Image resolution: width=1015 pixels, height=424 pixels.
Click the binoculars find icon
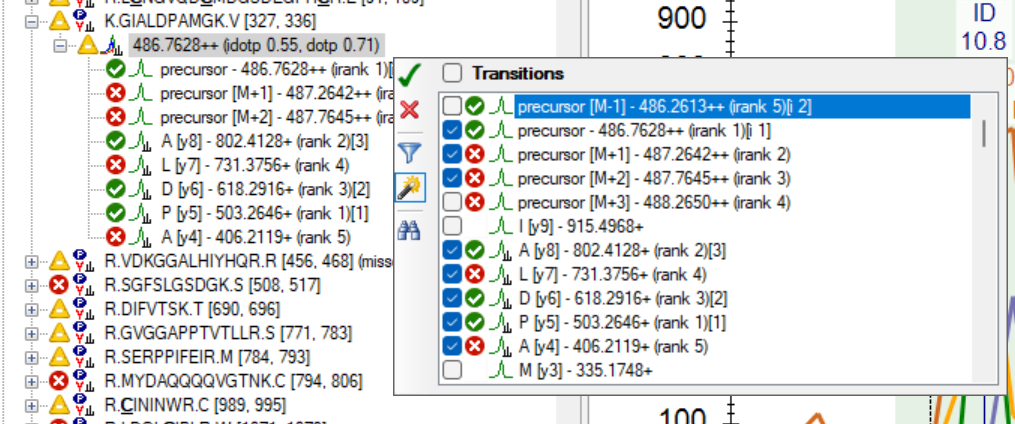click(x=408, y=230)
